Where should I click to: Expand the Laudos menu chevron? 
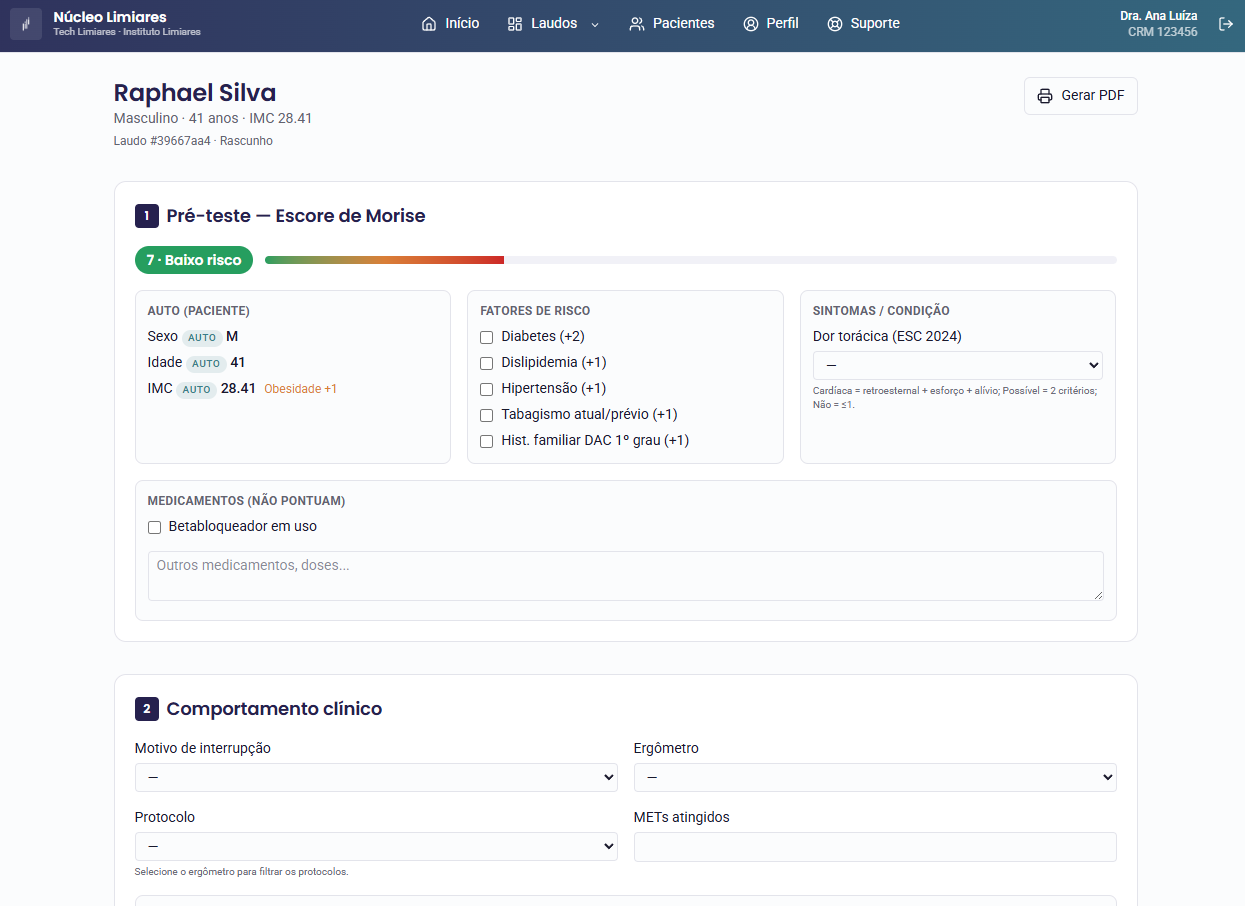[595, 24]
